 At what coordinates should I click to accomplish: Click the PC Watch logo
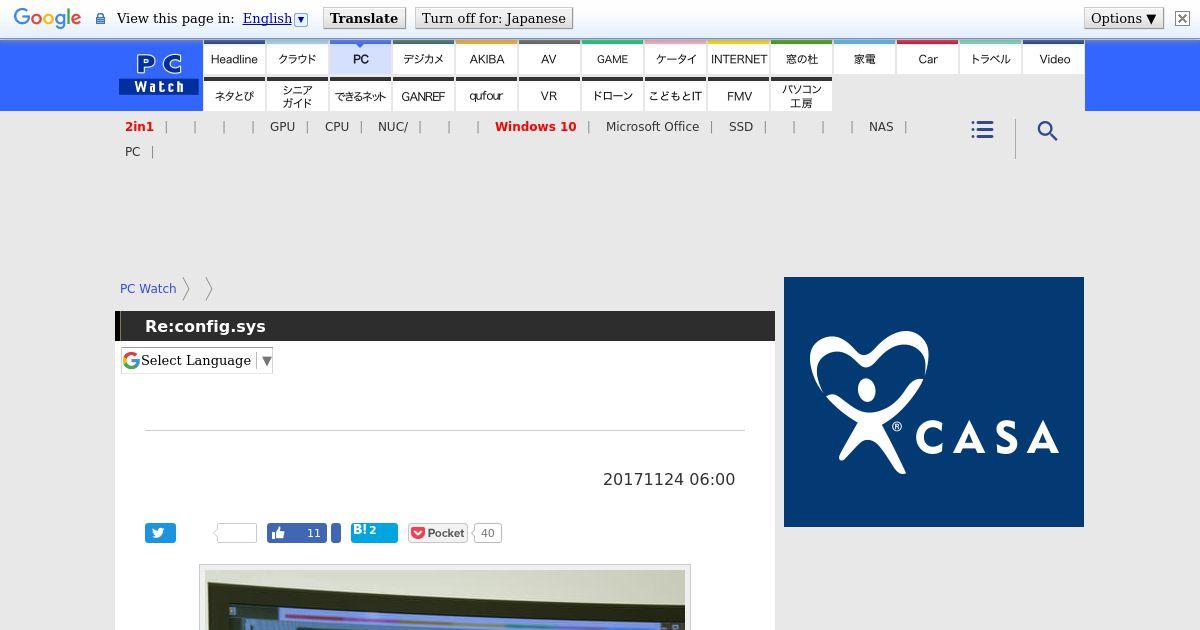pyautogui.click(x=159, y=74)
